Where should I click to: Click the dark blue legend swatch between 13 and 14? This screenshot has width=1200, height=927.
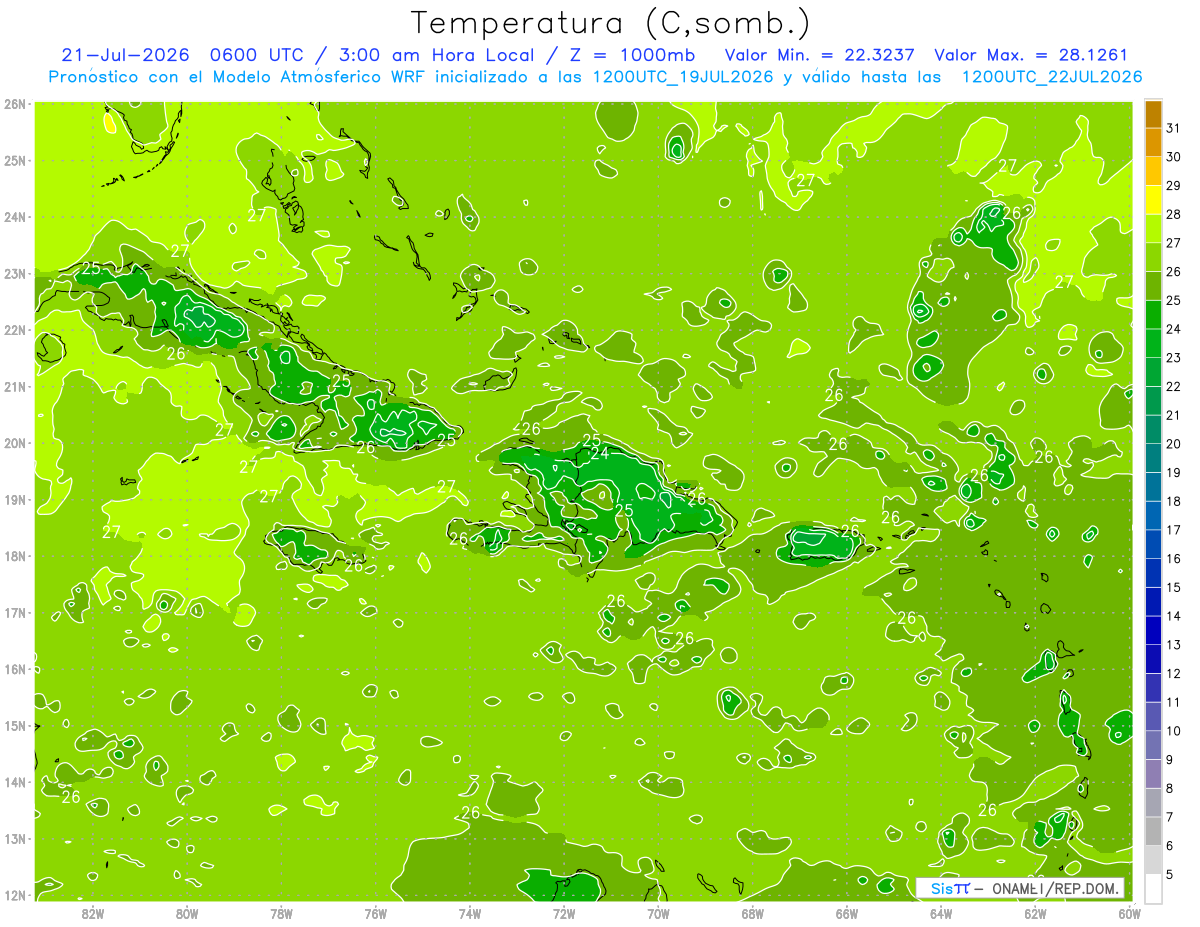[x=1153, y=630]
